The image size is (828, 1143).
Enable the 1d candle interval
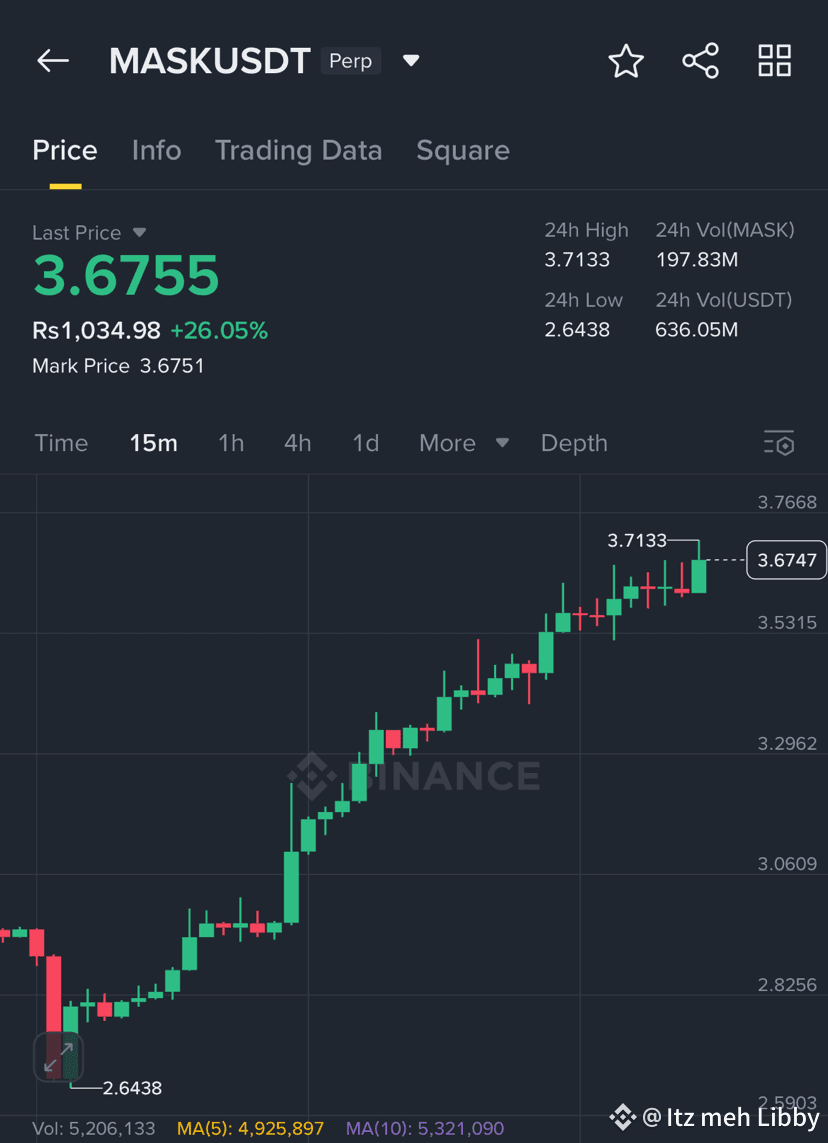pos(365,442)
